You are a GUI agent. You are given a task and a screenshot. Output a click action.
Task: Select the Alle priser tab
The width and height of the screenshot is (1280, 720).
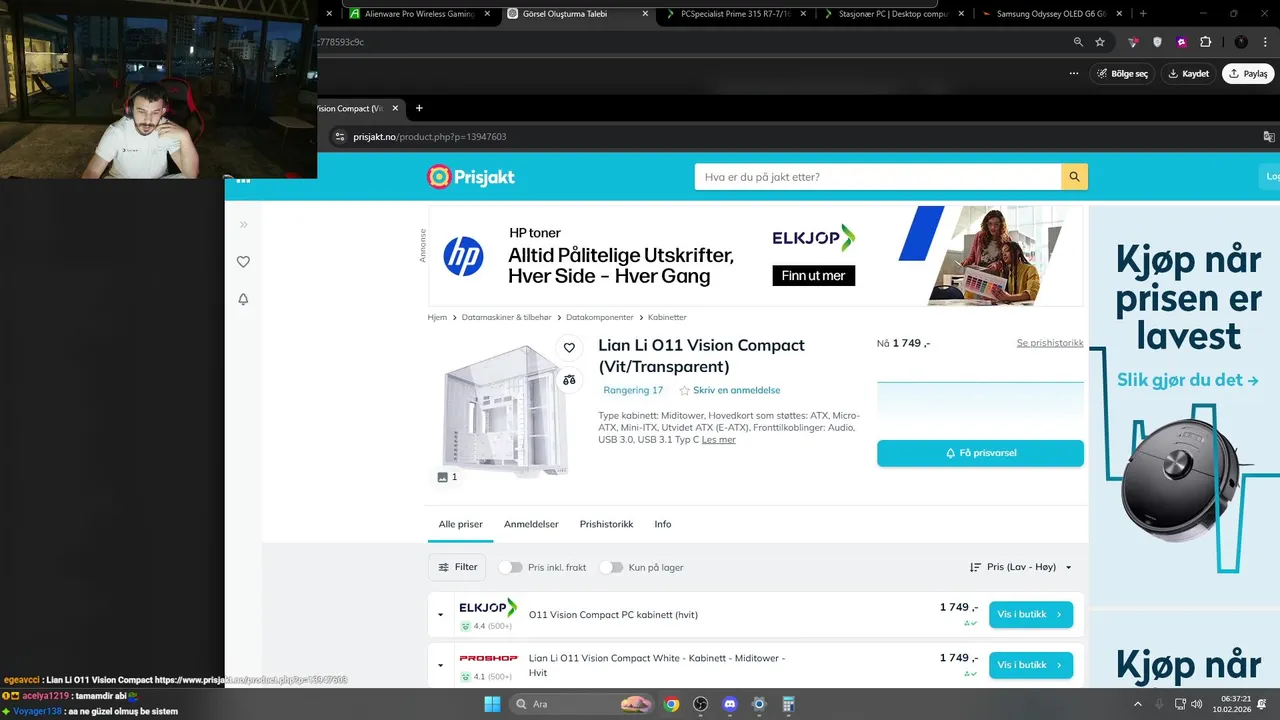click(460, 524)
